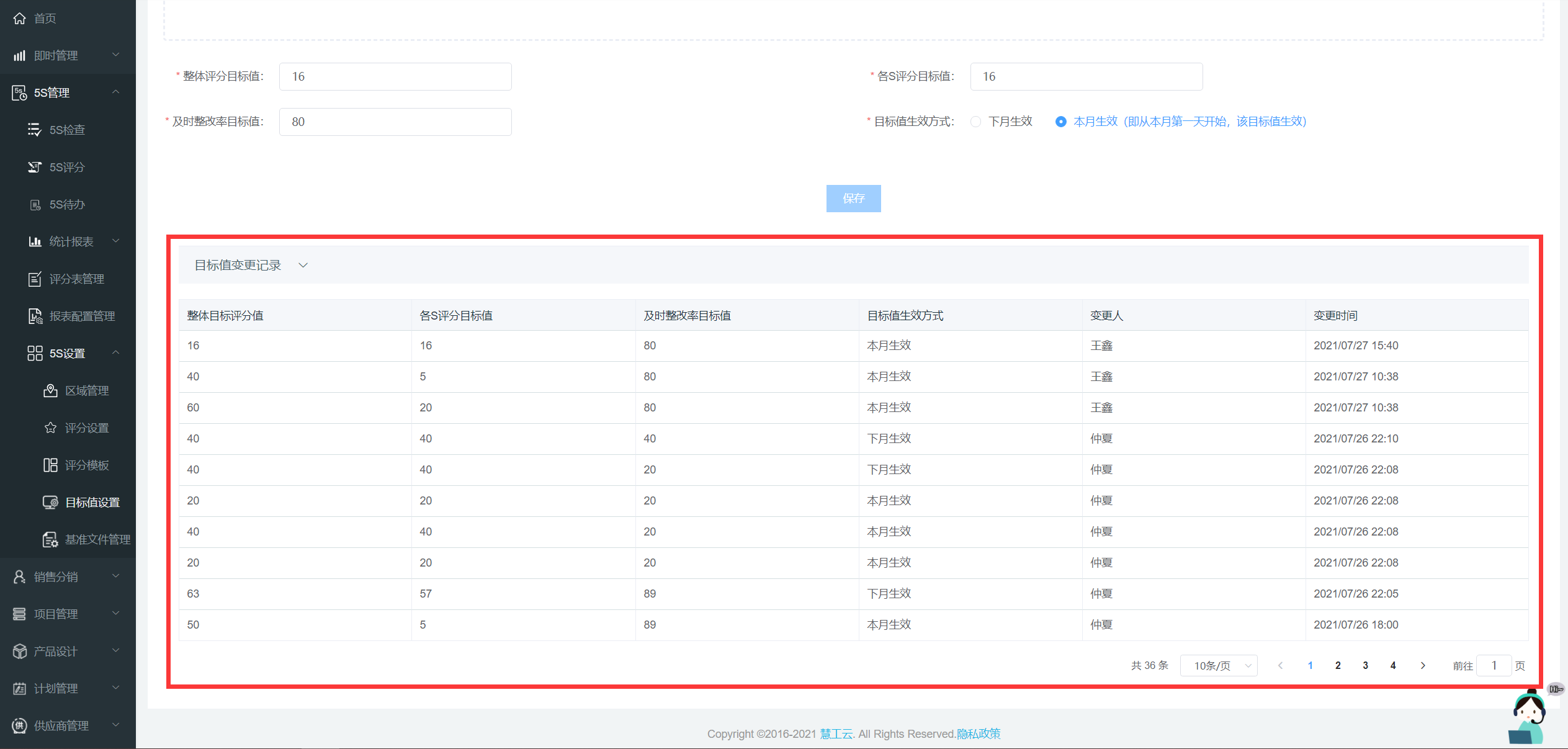The height and width of the screenshot is (749, 1568).
Task: Select 本月生效 radio option
Action: [x=1061, y=122]
